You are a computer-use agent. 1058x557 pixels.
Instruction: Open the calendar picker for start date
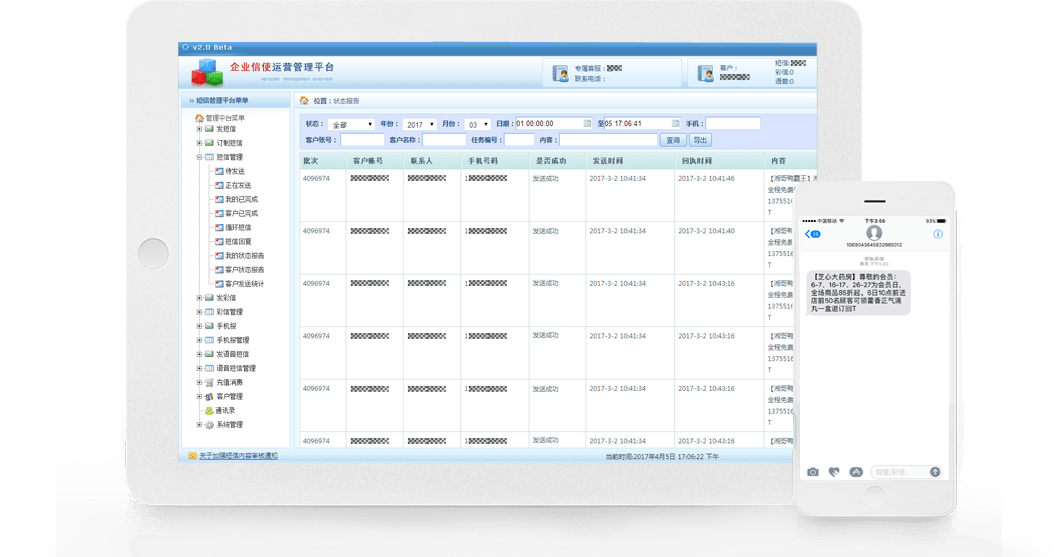591,124
